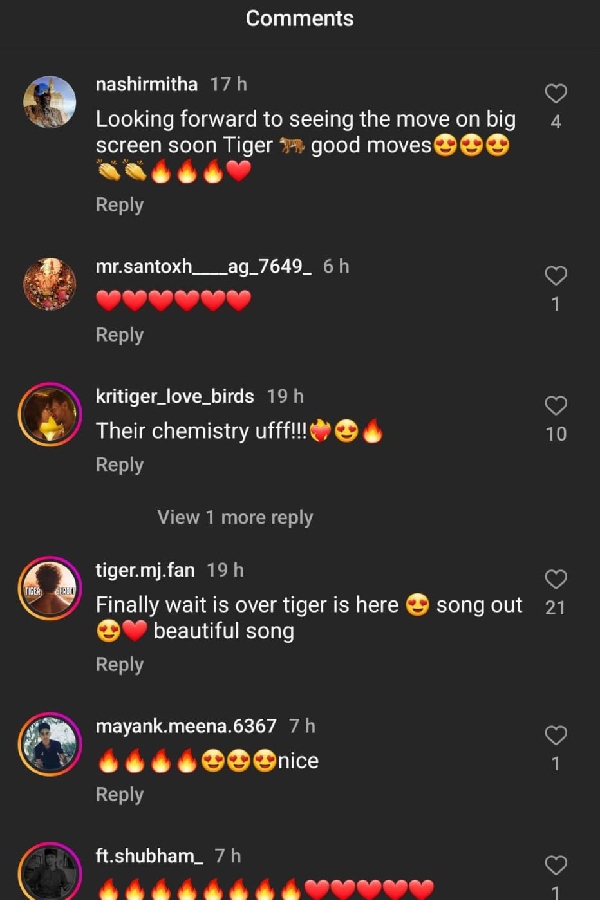Like mayank.meena.6367's nice comment

556,736
